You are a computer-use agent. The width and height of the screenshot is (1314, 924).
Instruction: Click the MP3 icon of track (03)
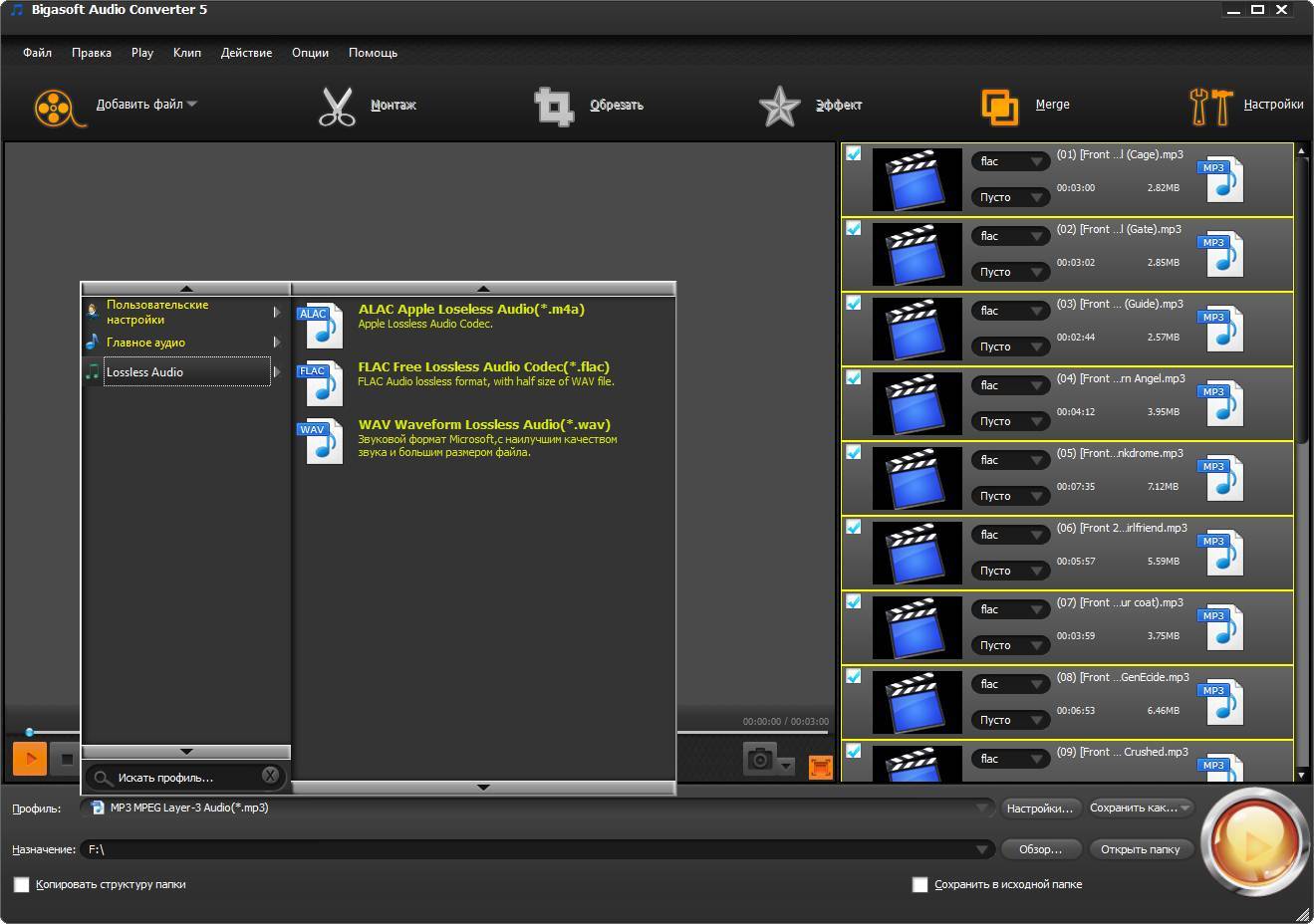1220,329
